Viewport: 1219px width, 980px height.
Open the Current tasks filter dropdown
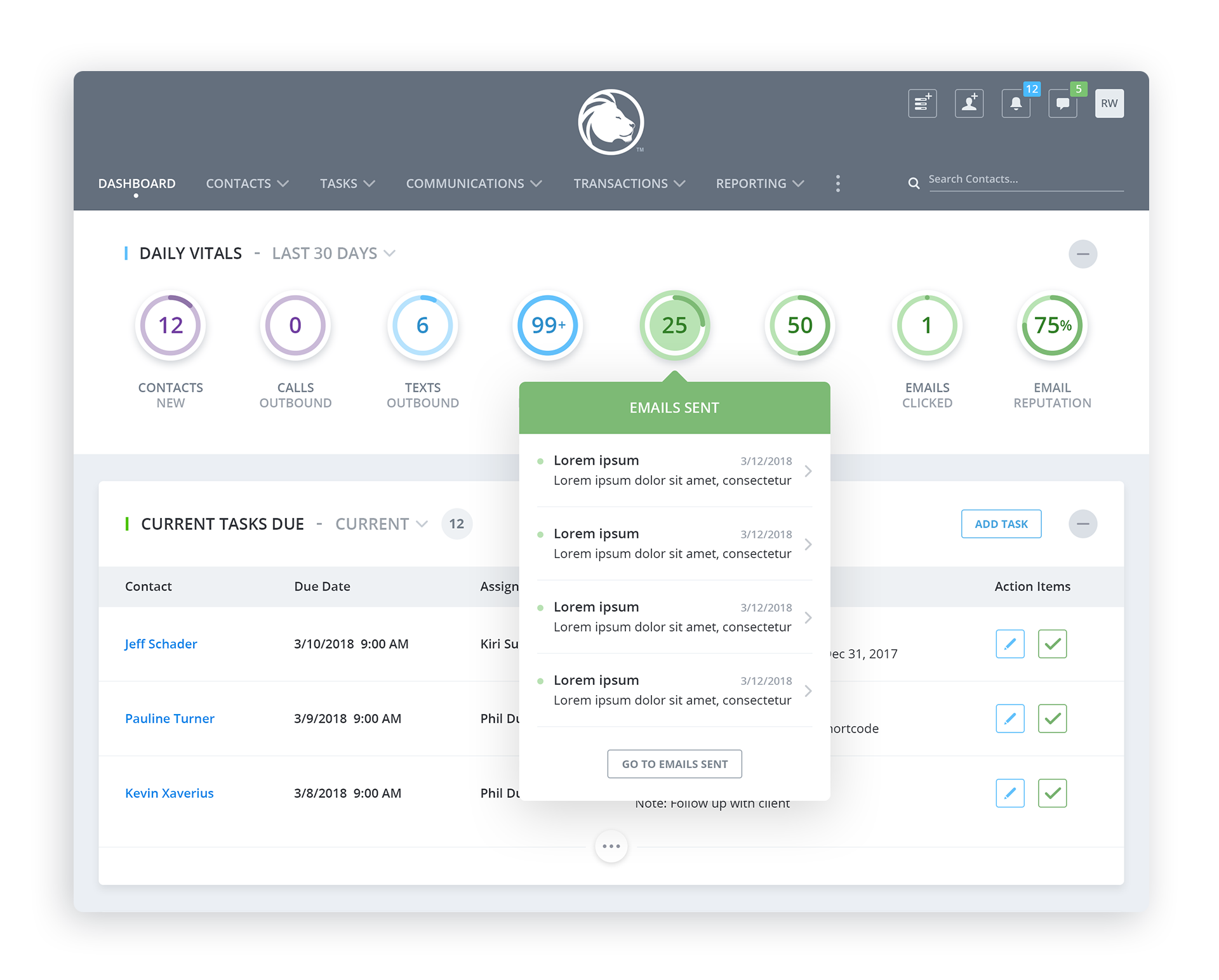point(381,524)
